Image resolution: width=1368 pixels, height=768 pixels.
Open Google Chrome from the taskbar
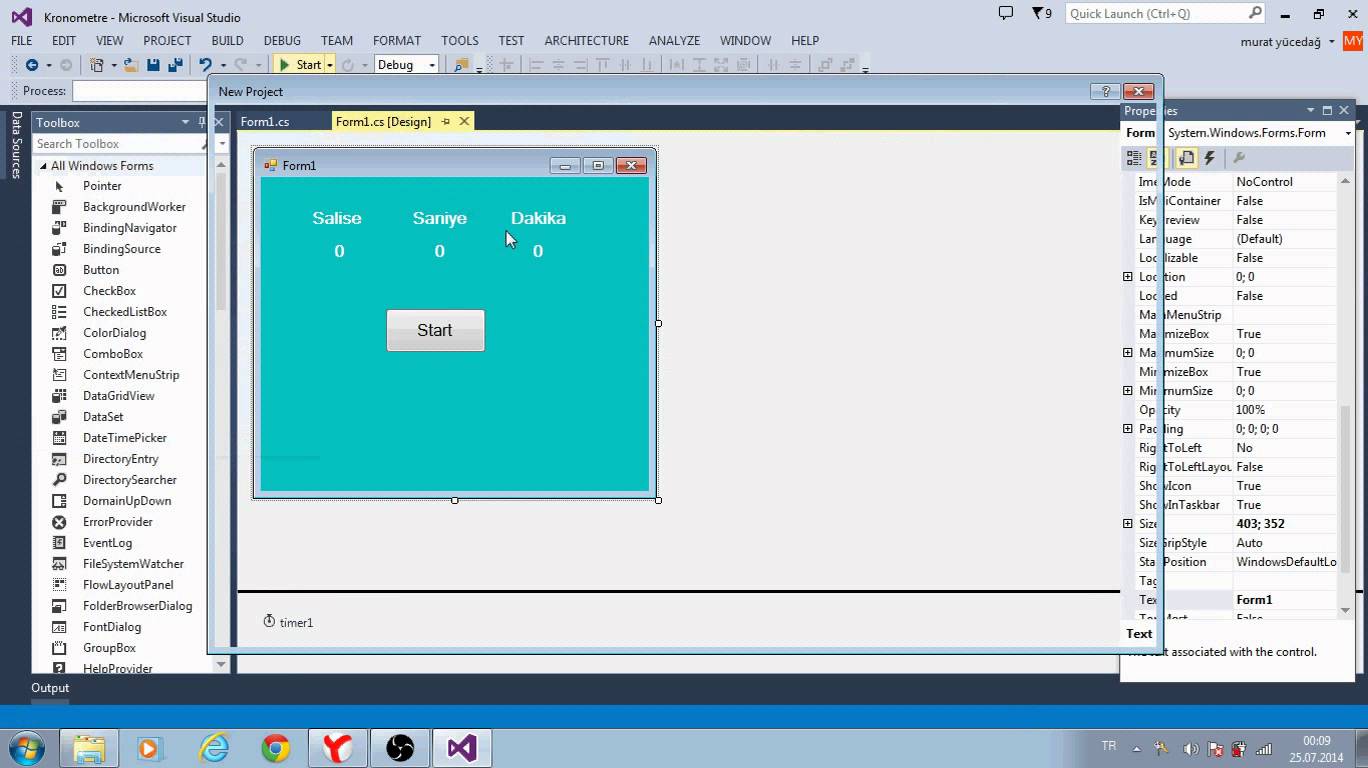[x=276, y=748]
